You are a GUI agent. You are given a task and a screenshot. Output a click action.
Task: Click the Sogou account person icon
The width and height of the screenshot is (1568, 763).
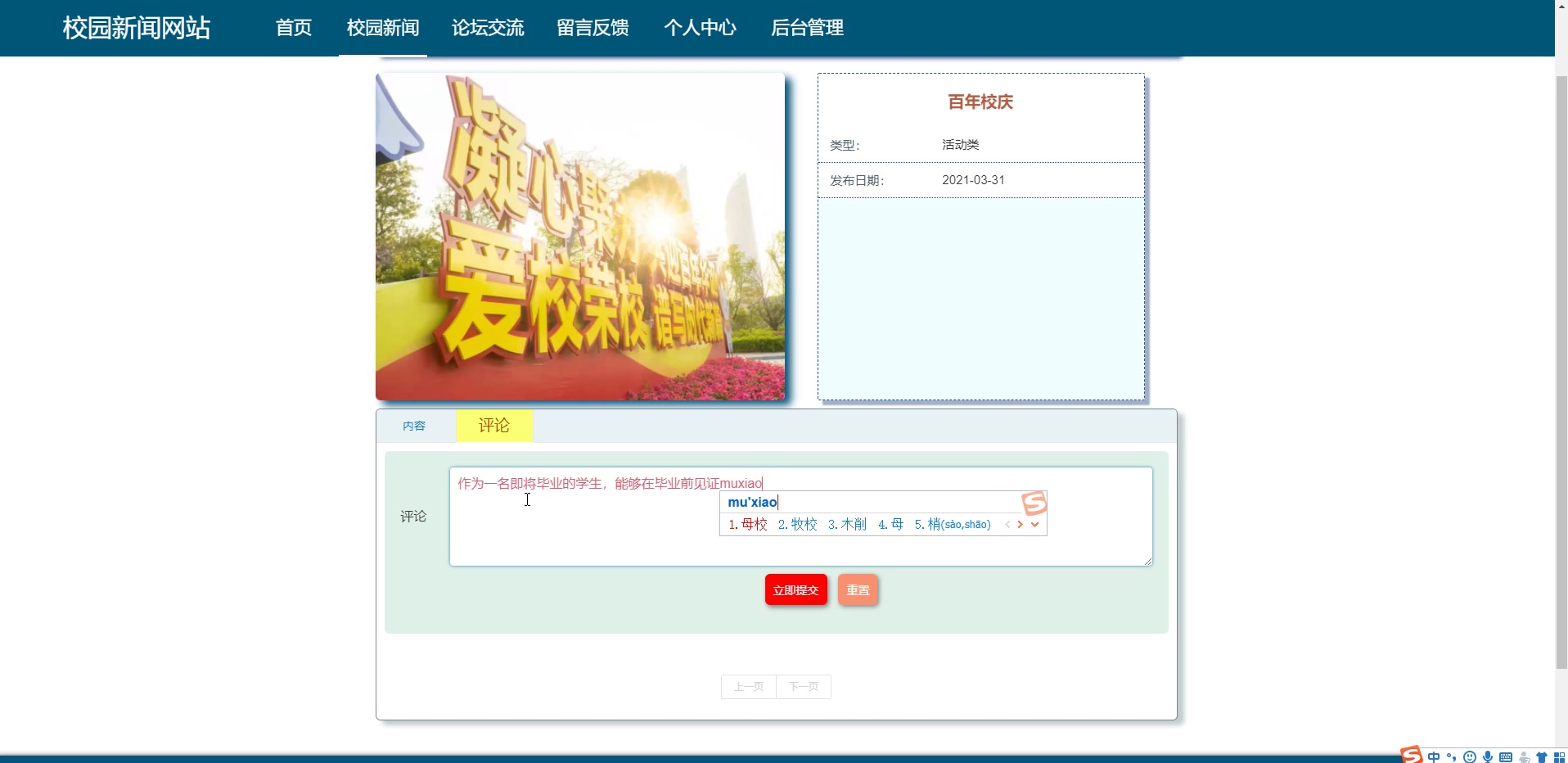pos(1524,757)
